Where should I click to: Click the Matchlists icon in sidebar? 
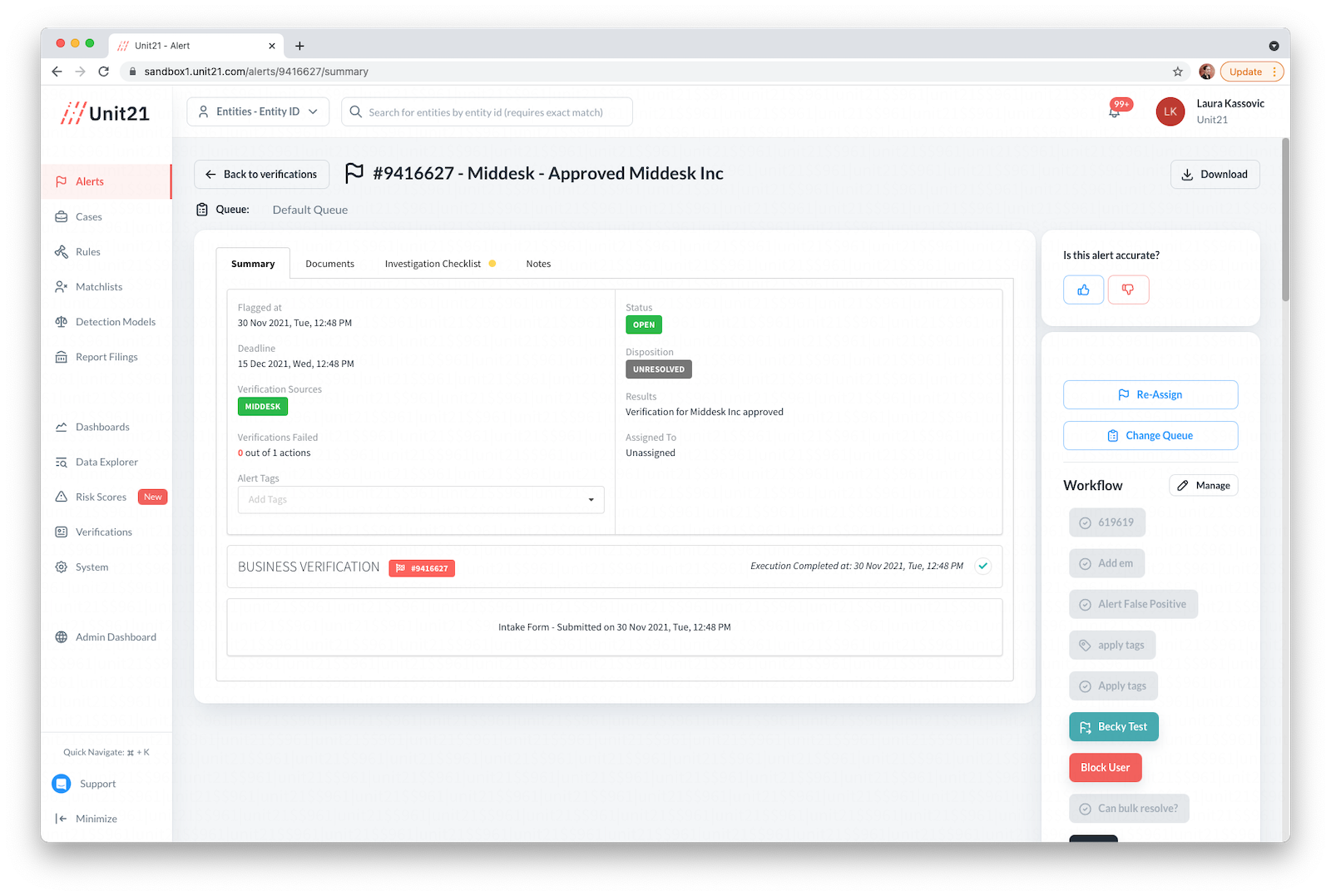tap(61, 286)
